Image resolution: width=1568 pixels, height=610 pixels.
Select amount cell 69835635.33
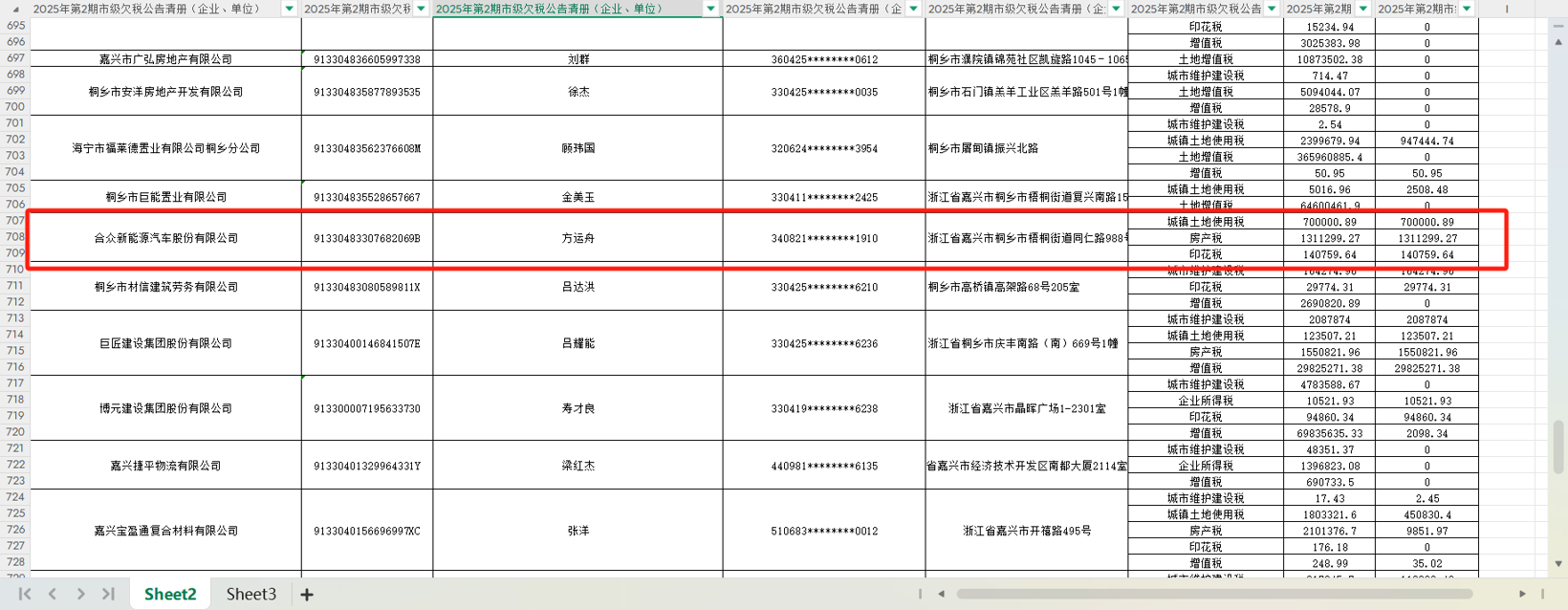(1330, 433)
